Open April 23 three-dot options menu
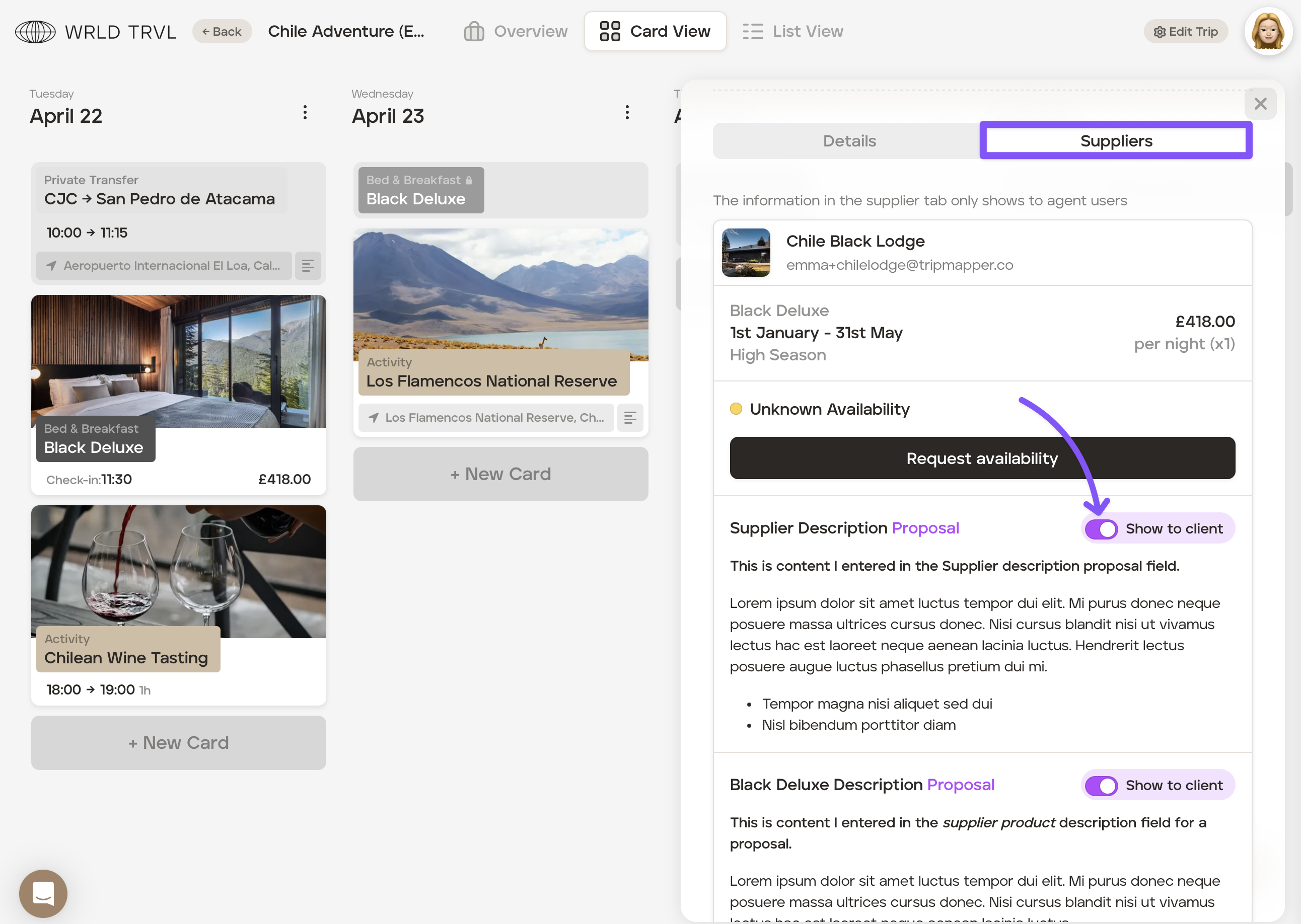The height and width of the screenshot is (924, 1301). (627, 113)
